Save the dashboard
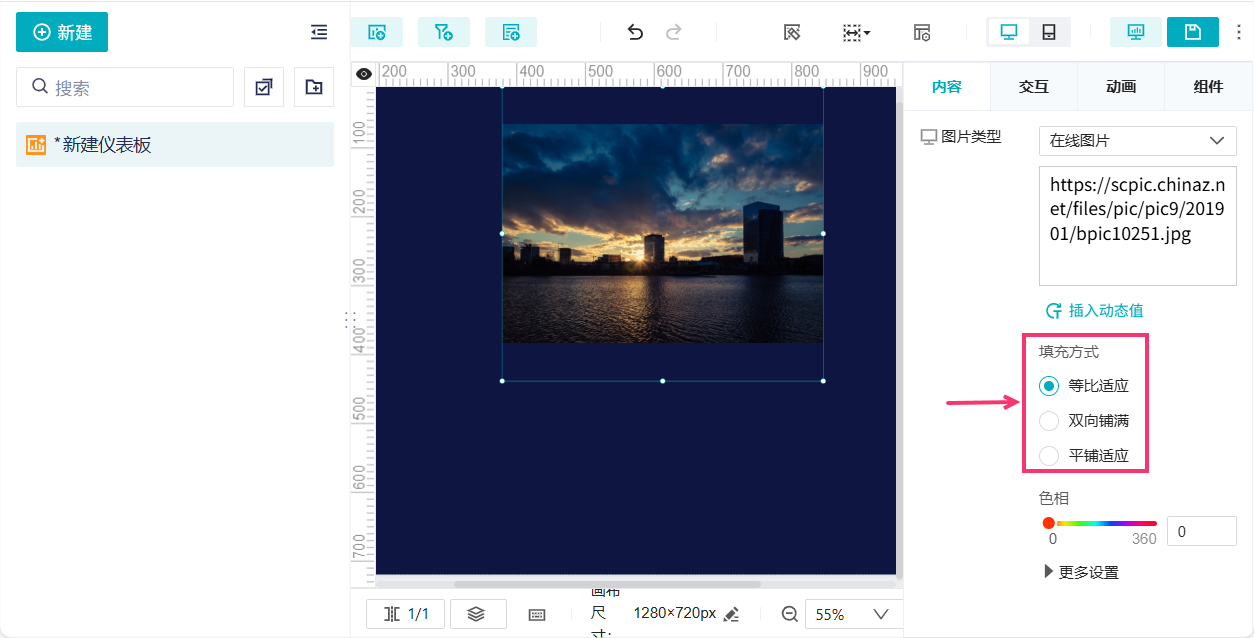 (1193, 32)
